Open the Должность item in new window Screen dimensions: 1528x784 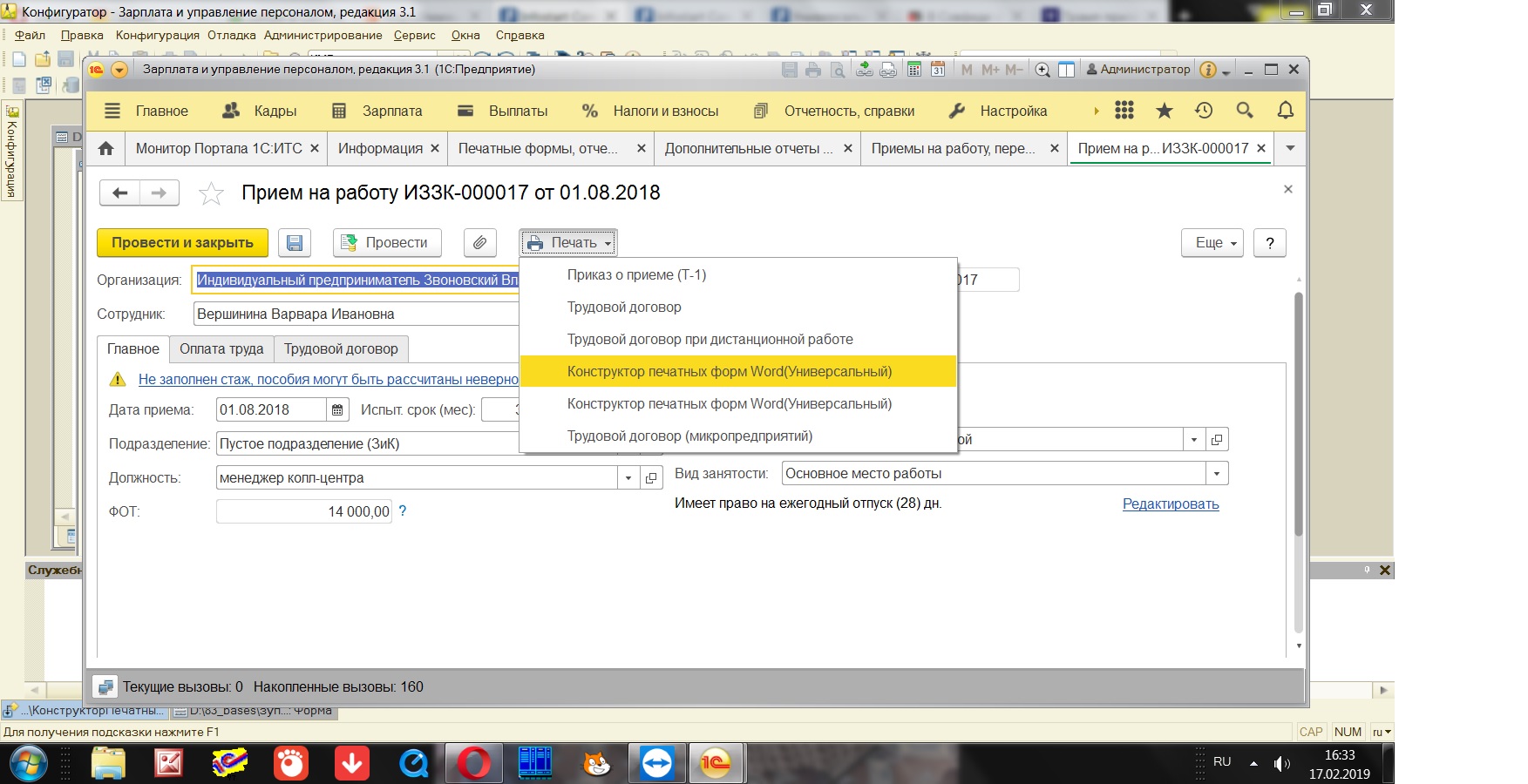point(650,477)
